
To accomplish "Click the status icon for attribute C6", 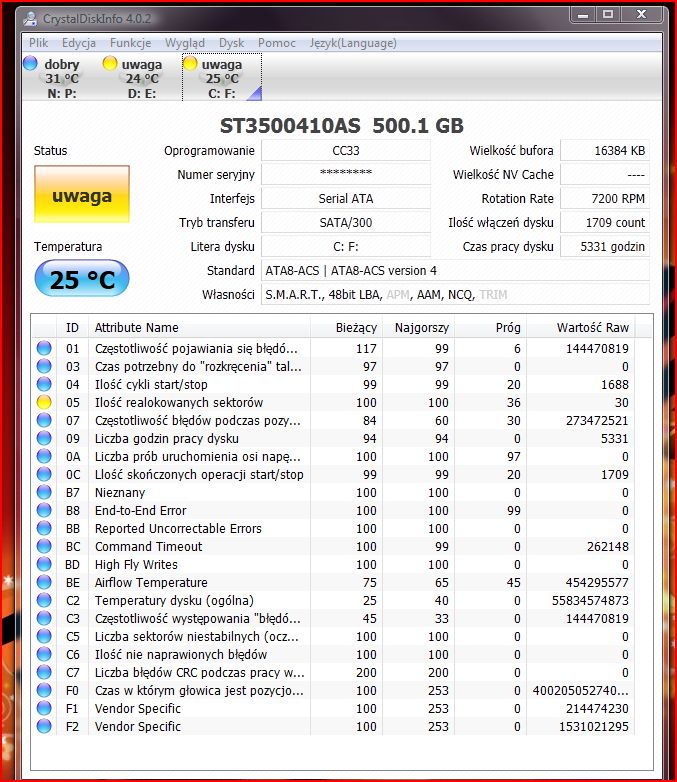I will coord(44,654).
